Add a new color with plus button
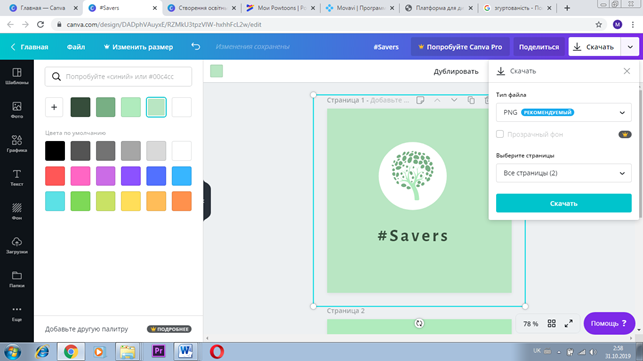The width and height of the screenshot is (643, 361). 54,107
